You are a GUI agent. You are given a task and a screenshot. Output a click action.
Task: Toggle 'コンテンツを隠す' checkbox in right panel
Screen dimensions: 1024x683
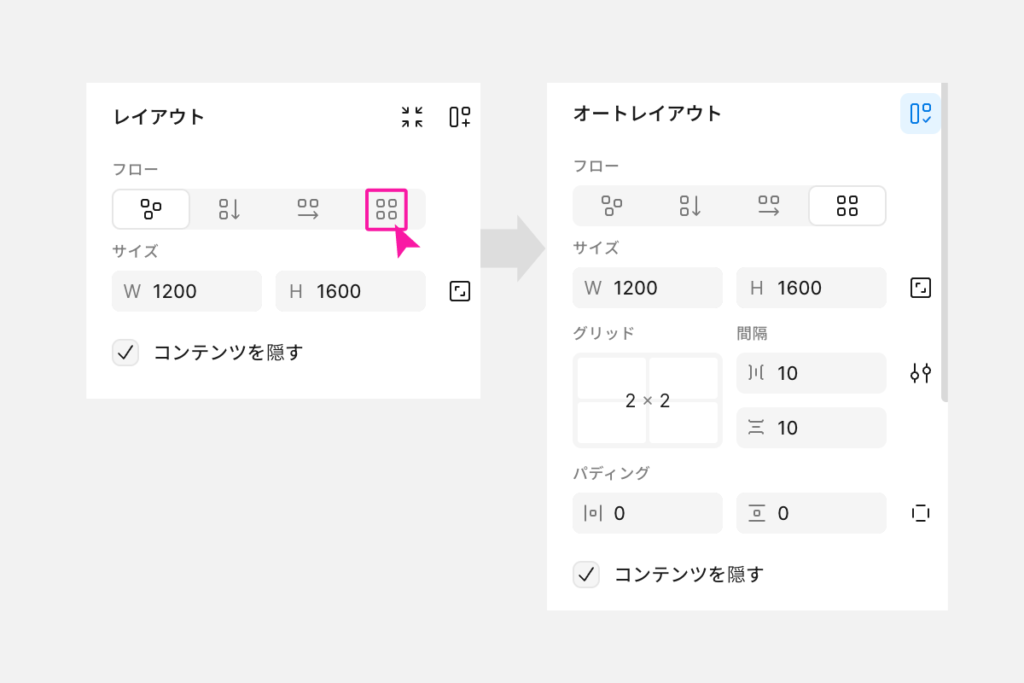tap(586, 575)
